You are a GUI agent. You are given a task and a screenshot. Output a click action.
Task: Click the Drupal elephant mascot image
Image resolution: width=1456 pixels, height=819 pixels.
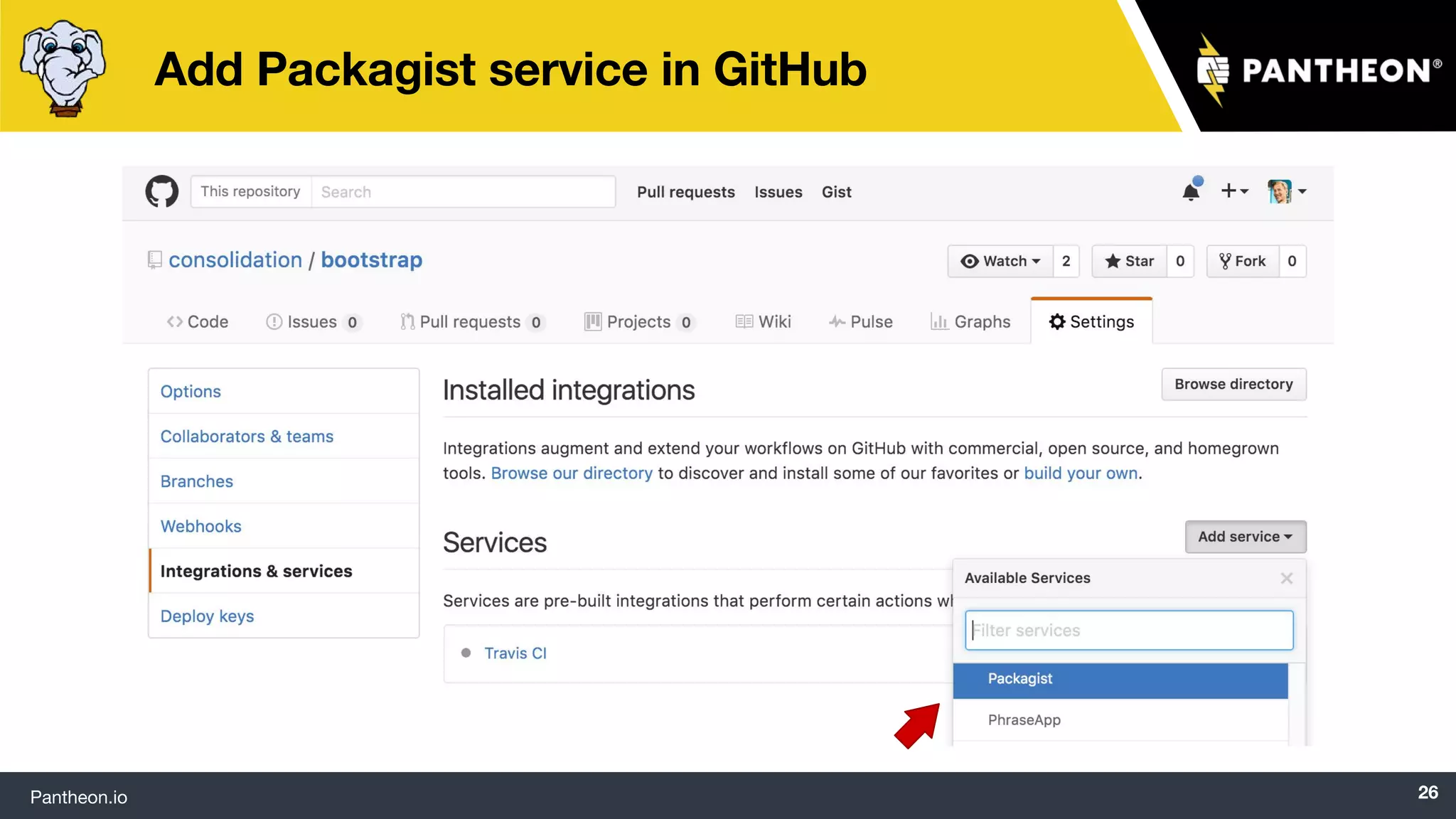[63, 68]
